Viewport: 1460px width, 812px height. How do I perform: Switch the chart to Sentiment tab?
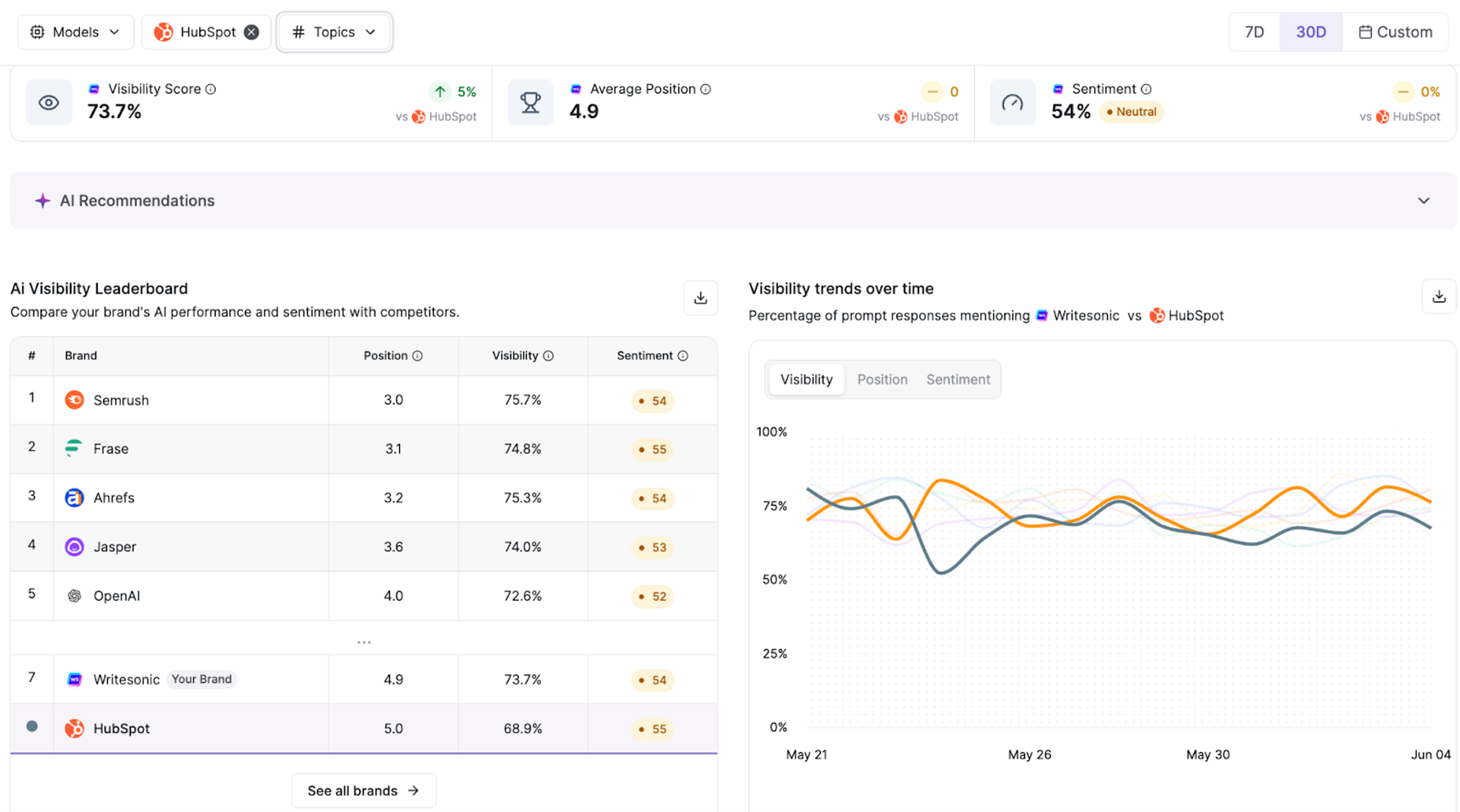pyautogui.click(x=958, y=379)
